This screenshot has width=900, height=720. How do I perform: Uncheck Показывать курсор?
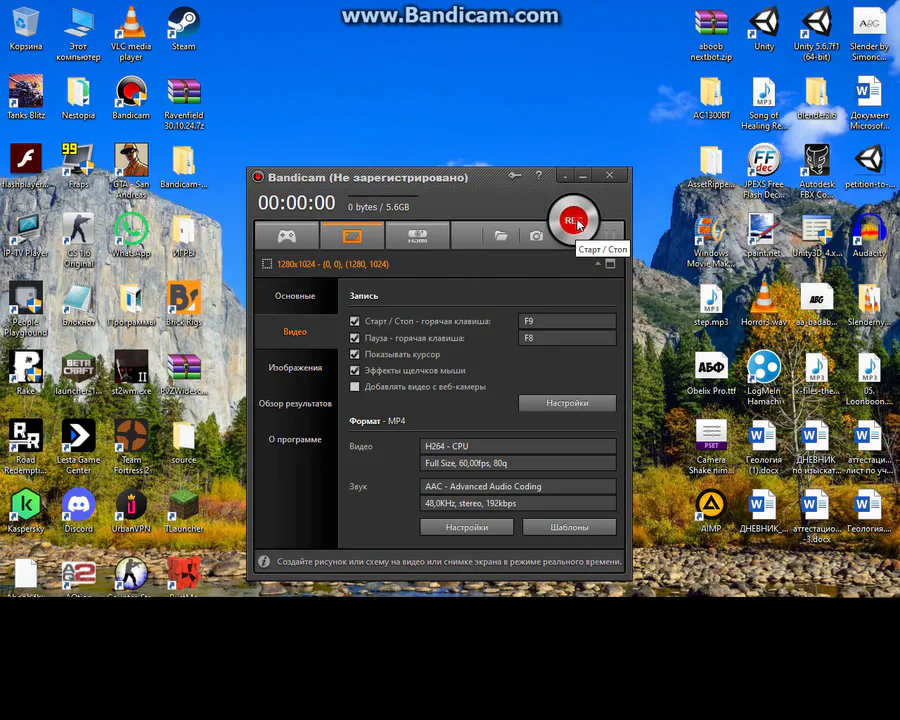(x=355, y=354)
